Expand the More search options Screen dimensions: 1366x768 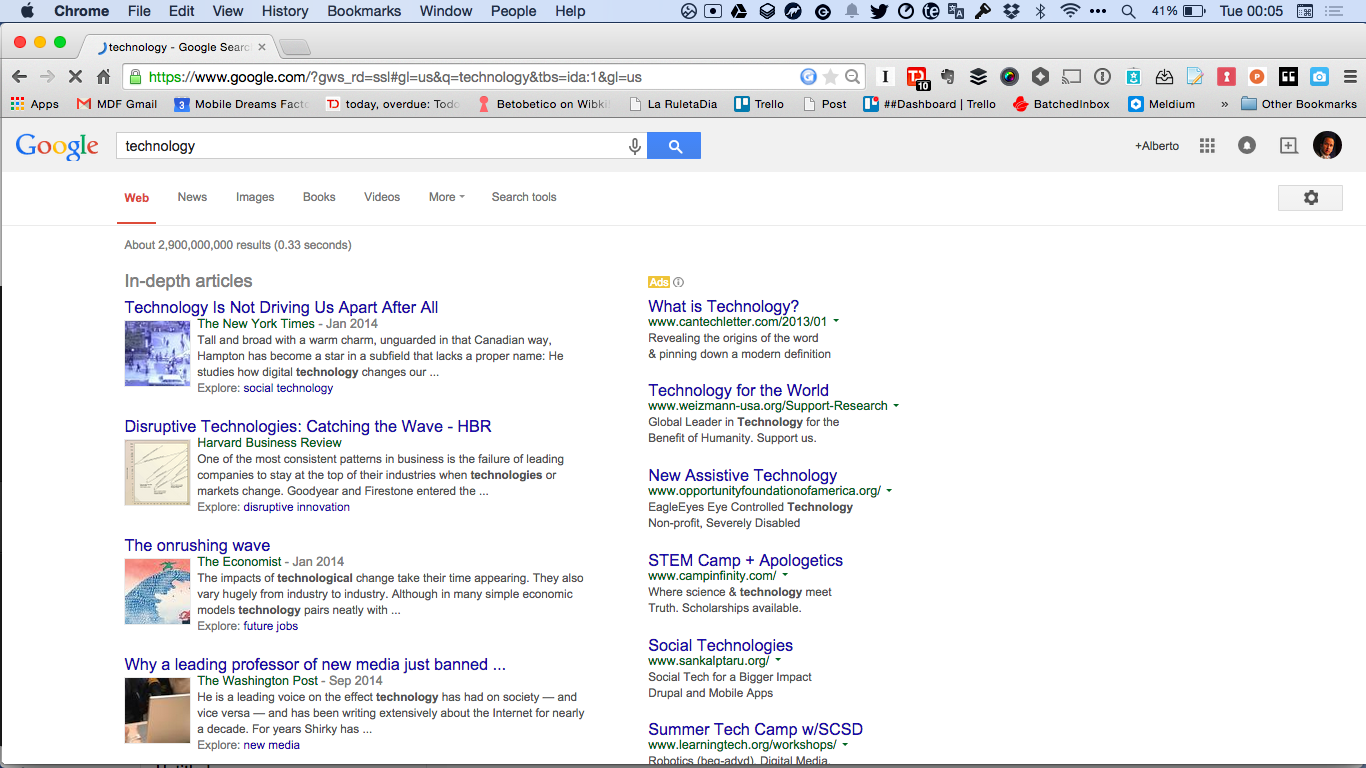[446, 197]
